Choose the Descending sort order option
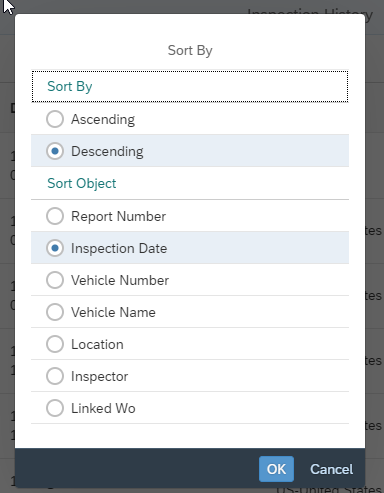Screen dimensions: 384x493 (x=55, y=151)
